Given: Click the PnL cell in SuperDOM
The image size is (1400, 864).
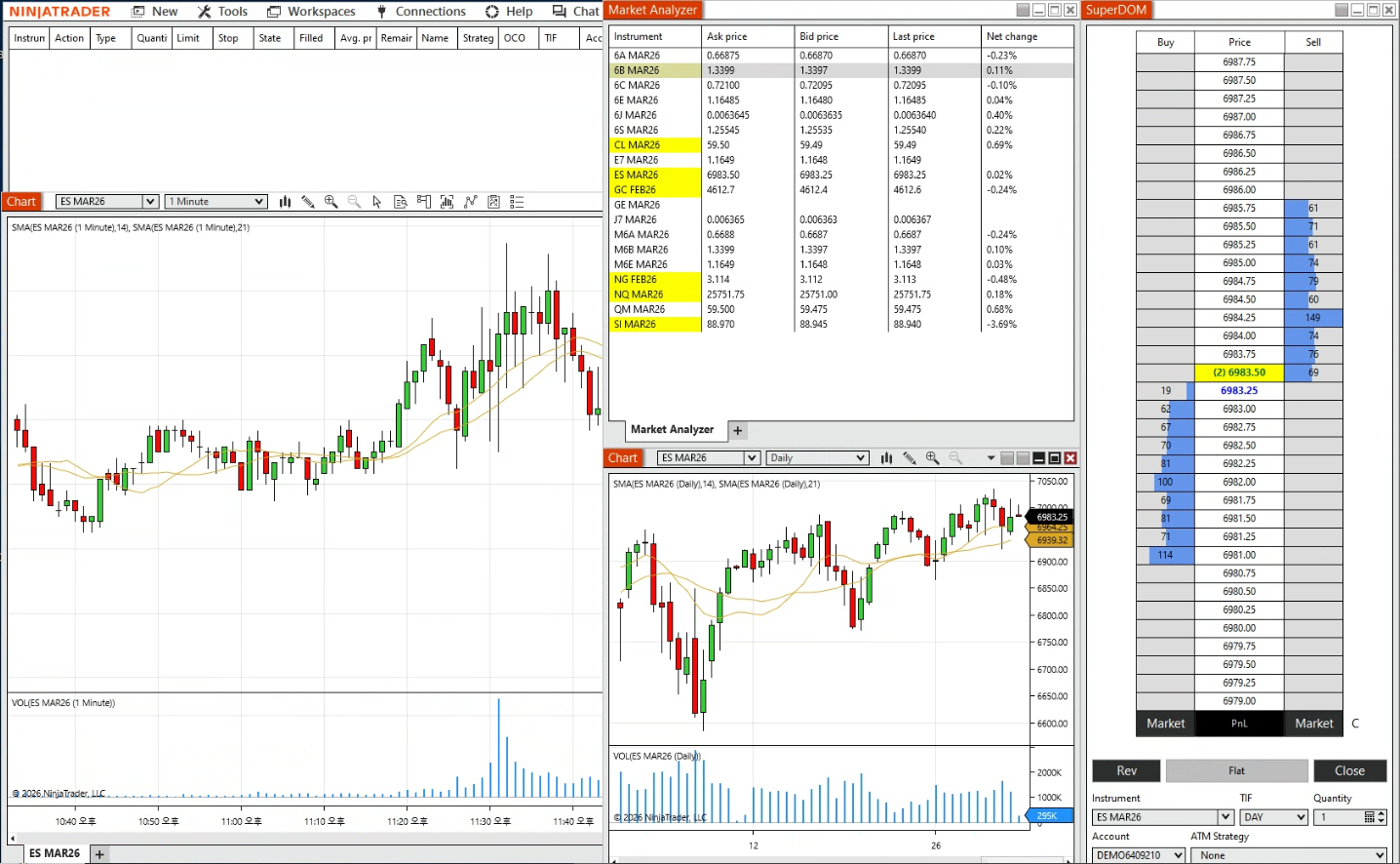Looking at the screenshot, I should (1239, 724).
